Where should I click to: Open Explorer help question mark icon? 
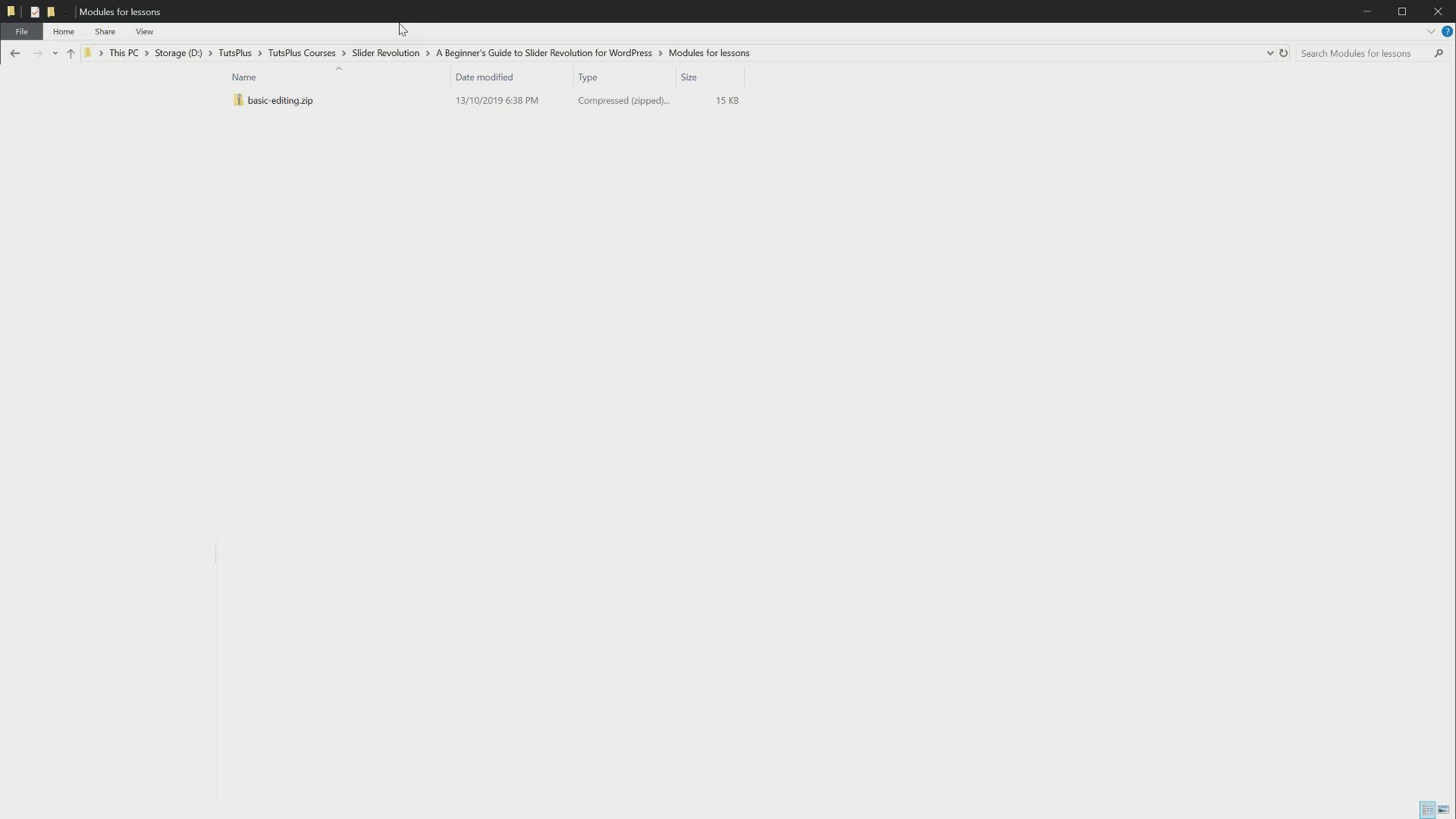[x=1447, y=32]
